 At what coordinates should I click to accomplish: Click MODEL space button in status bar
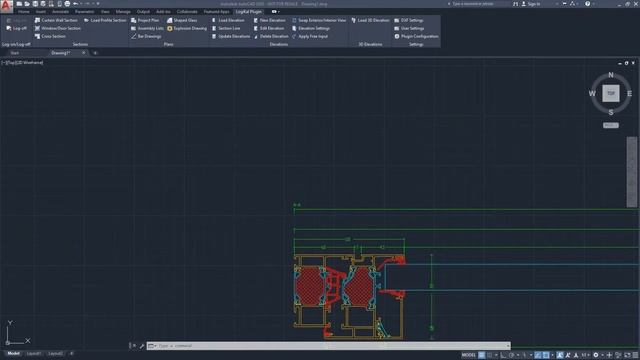pos(469,355)
